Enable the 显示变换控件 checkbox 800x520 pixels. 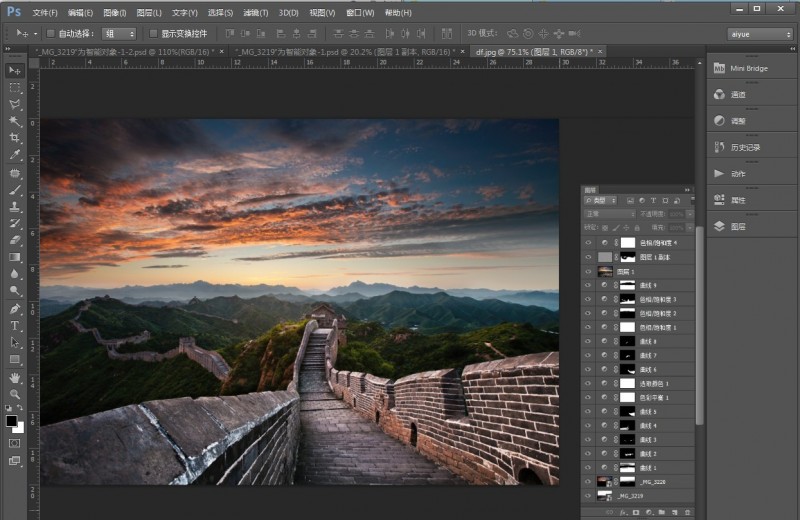coord(153,34)
